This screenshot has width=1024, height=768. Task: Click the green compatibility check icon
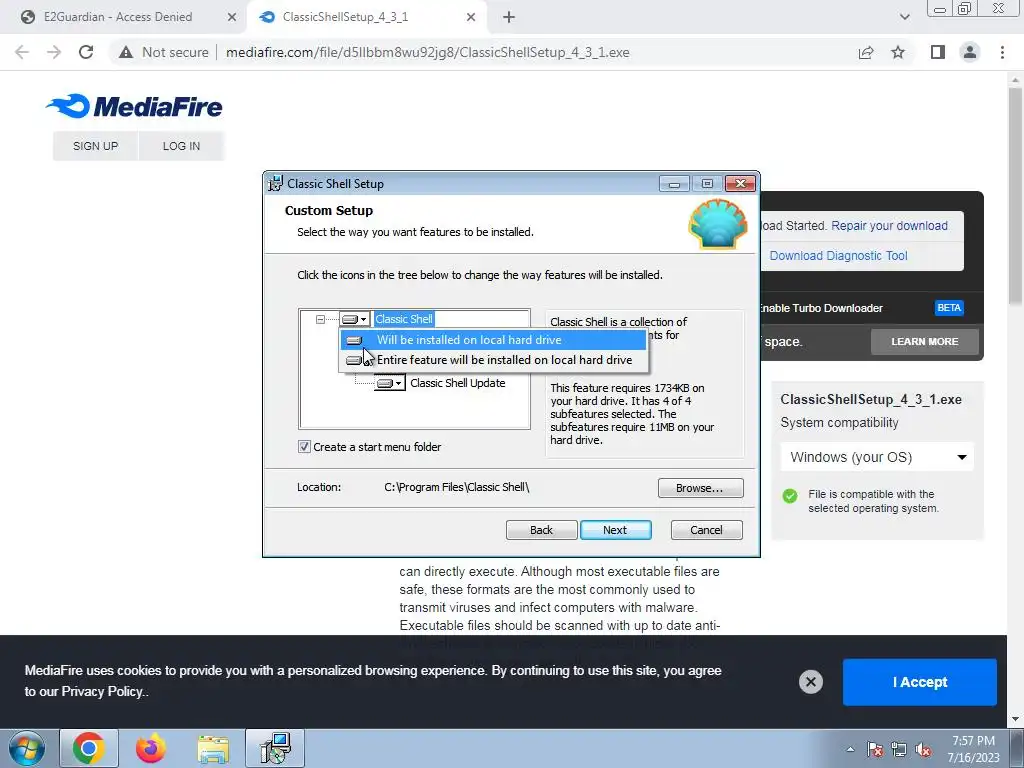790,496
